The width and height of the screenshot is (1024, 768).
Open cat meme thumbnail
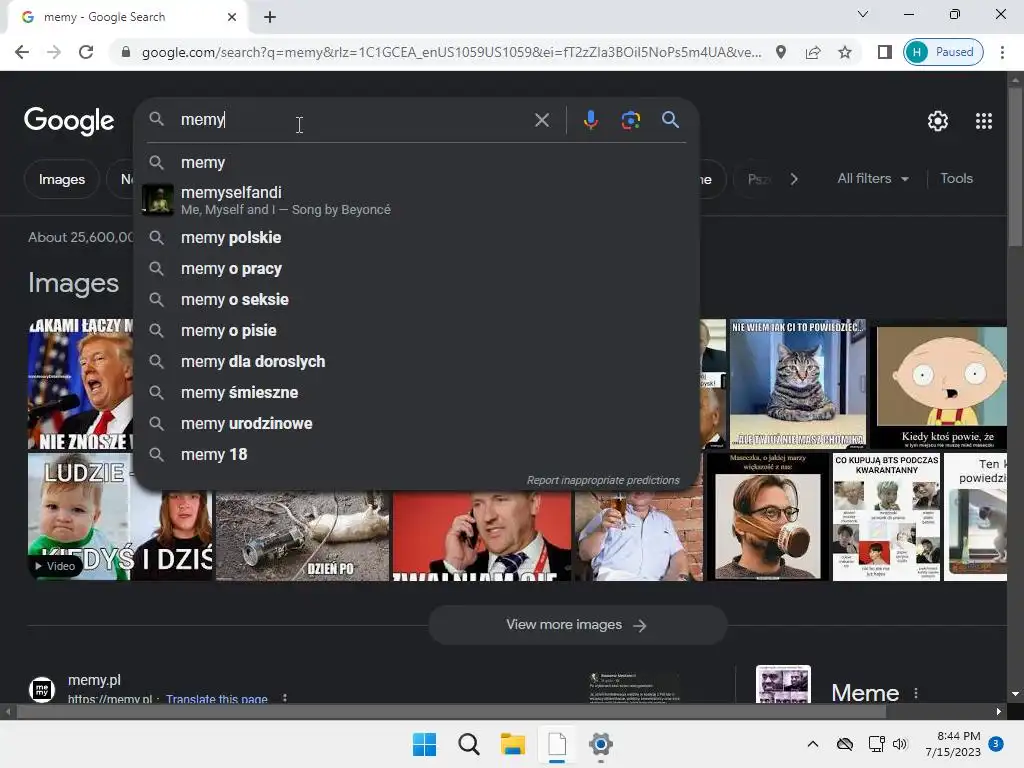(x=797, y=383)
